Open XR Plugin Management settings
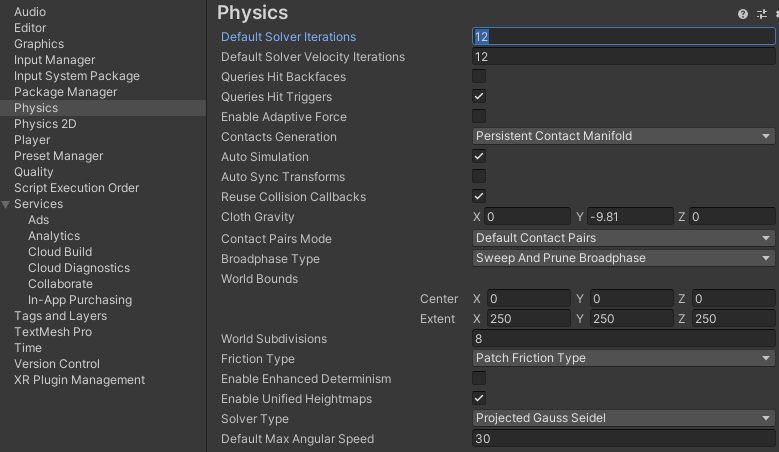This screenshot has width=779, height=452. pos(79,380)
